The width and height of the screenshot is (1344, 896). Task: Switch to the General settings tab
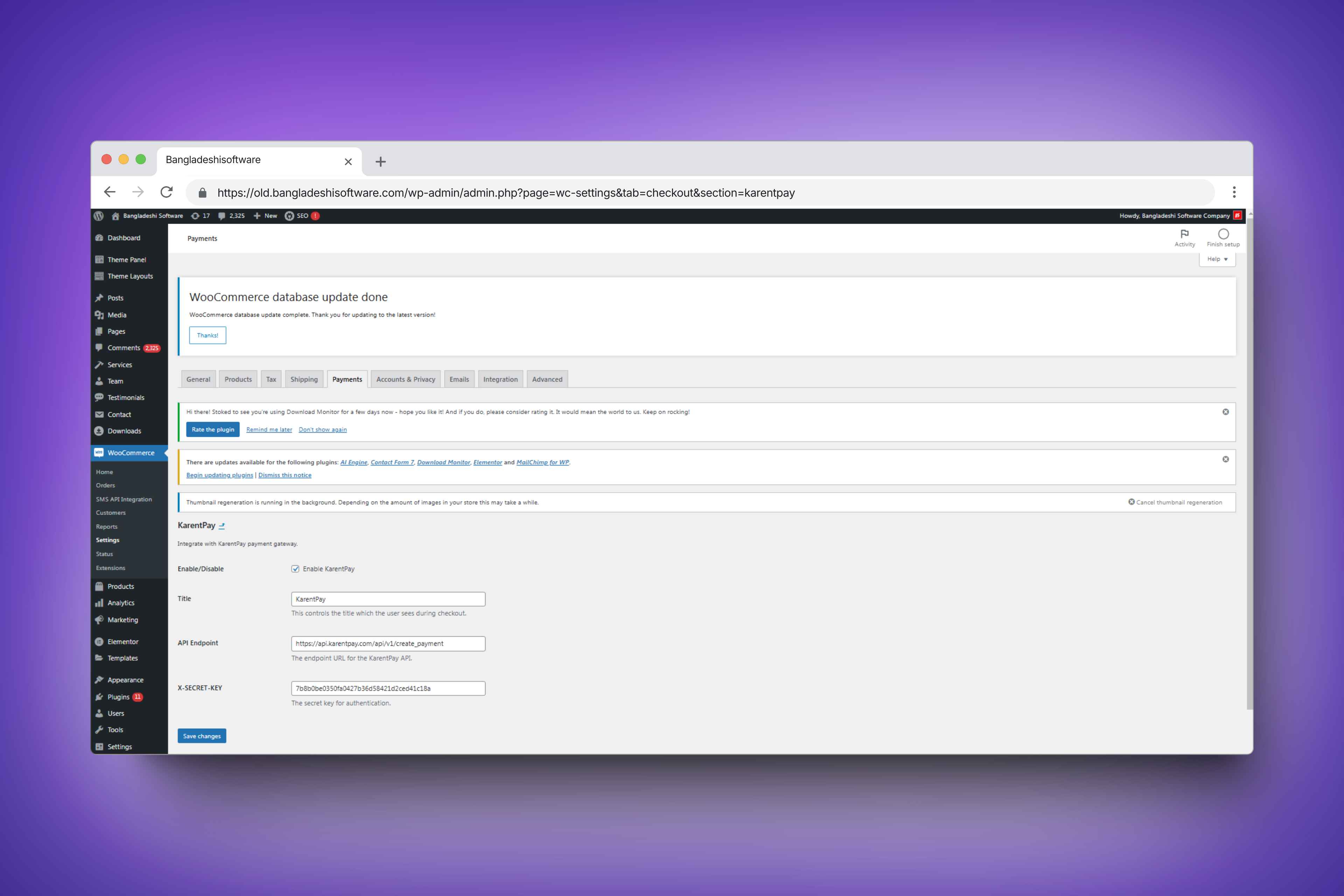tap(198, 379)
